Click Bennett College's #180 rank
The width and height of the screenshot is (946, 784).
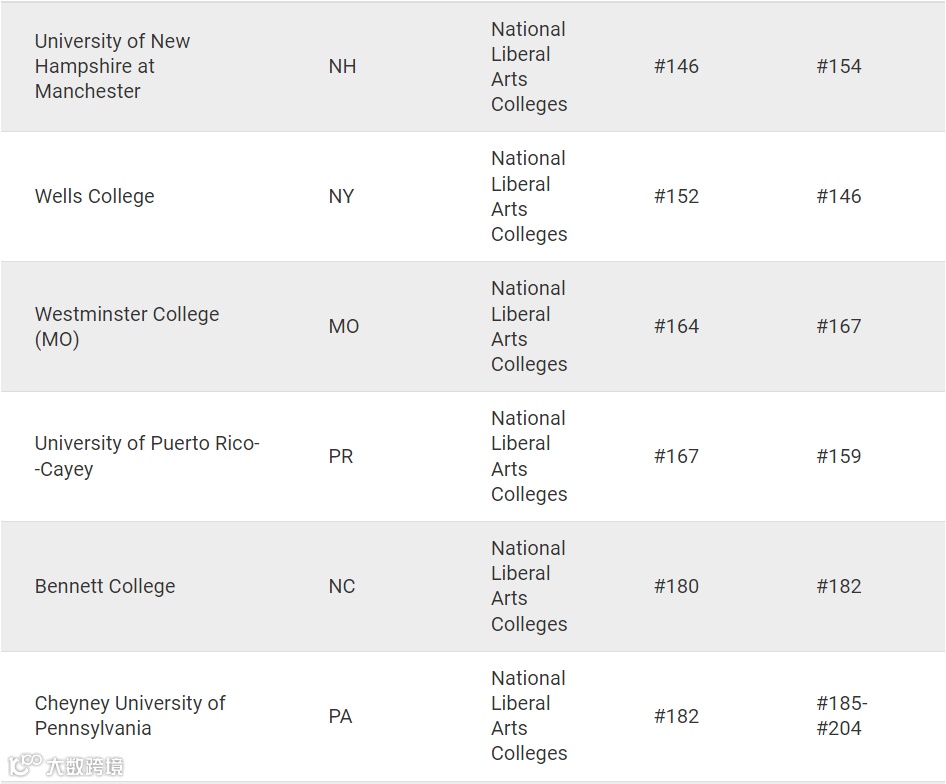[x=676, y=586]
